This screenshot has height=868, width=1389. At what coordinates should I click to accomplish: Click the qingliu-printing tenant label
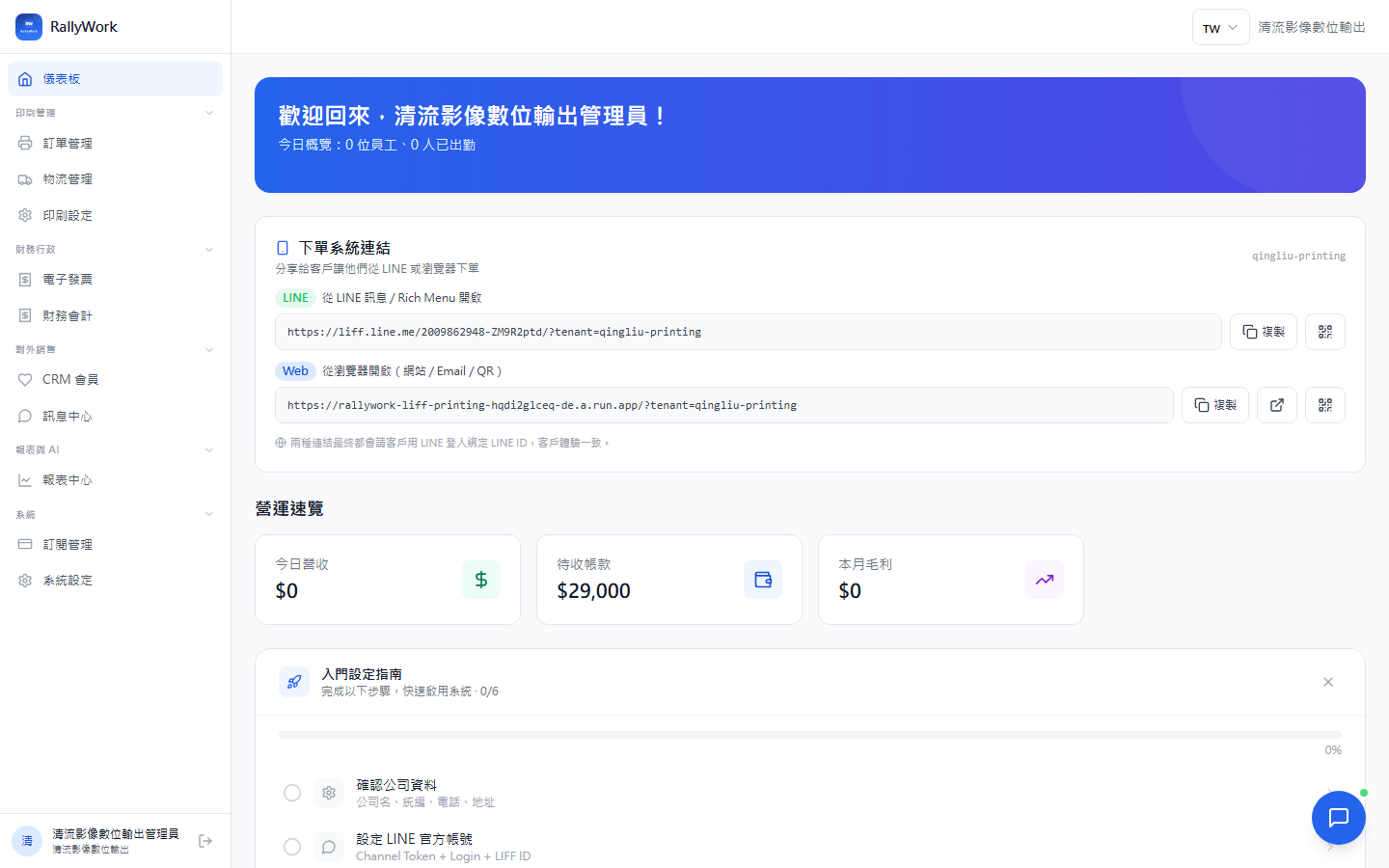click(1298, 257)
